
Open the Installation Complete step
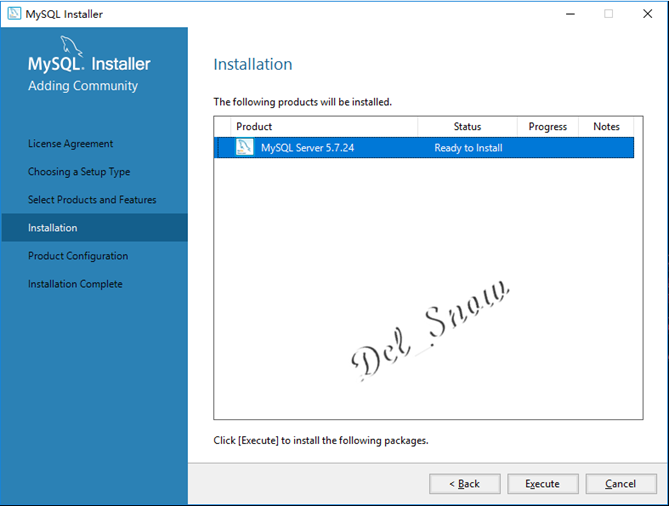click(75, 284)
